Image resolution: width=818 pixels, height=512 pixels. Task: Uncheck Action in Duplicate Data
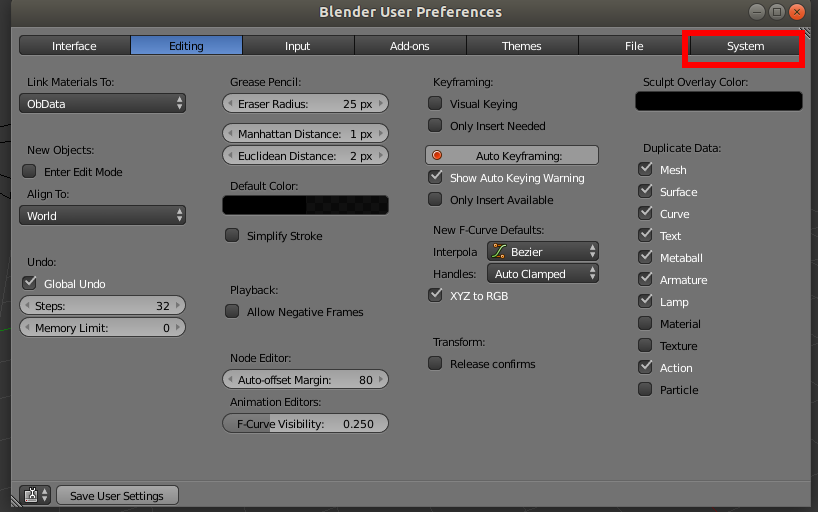pos(645,367)
